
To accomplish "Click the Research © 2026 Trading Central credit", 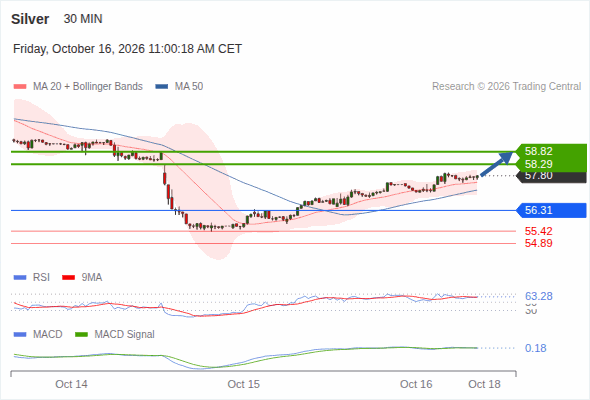I will click(x=507, y=87).
